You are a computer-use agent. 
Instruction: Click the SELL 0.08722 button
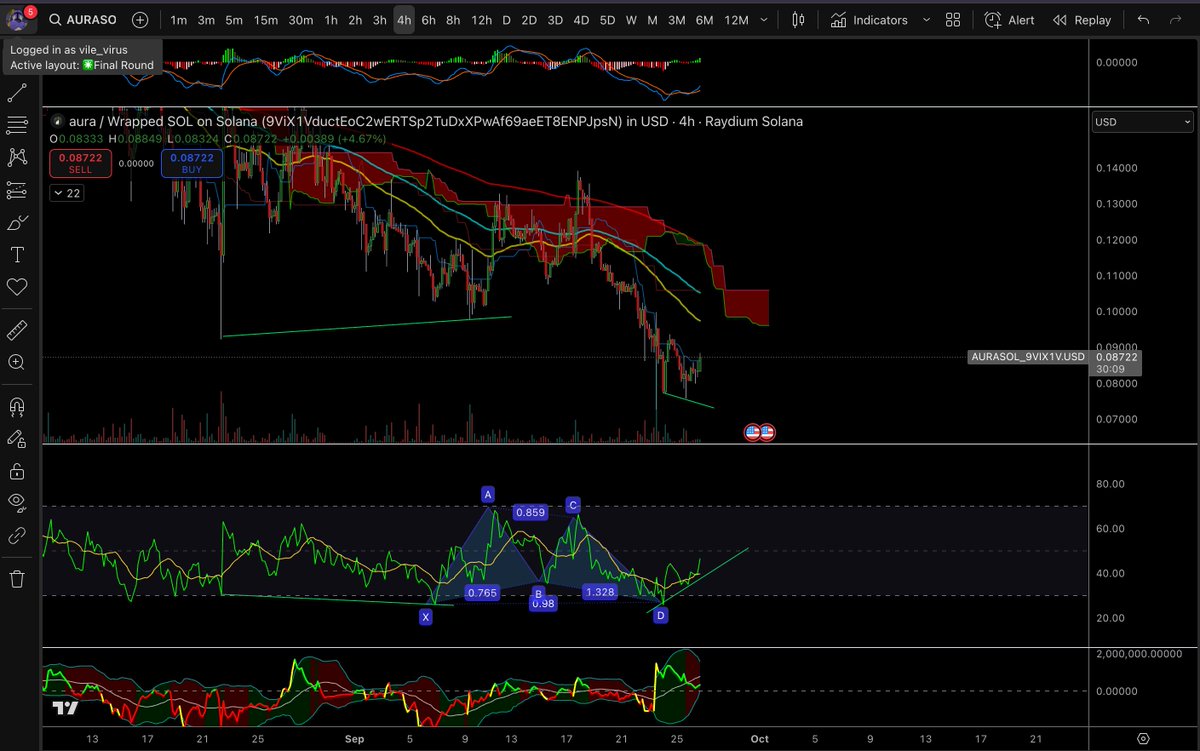pyautogui.click(x=80, y=162)
